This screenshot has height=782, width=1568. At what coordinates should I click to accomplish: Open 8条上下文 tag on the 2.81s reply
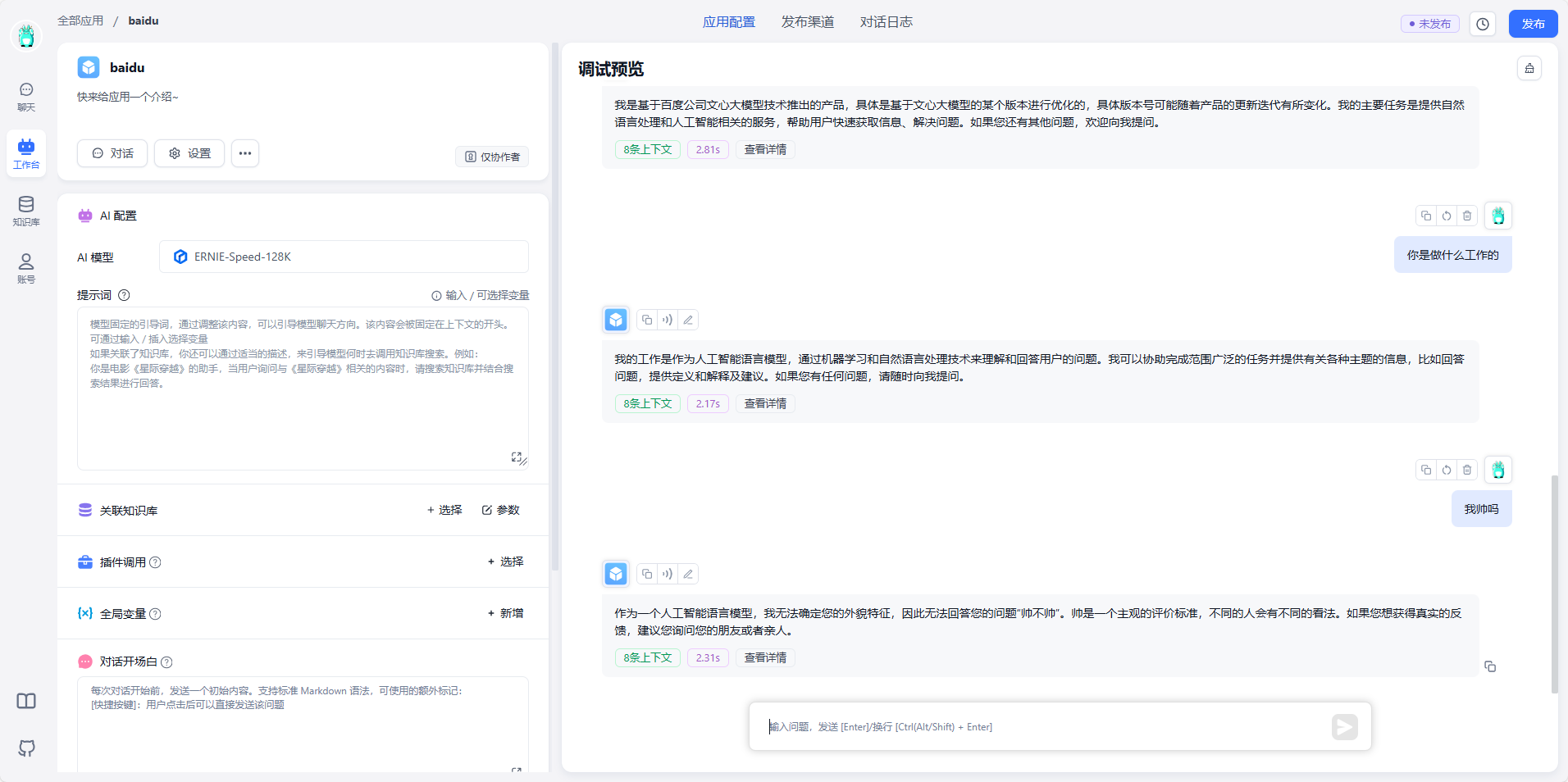(647, 149)
